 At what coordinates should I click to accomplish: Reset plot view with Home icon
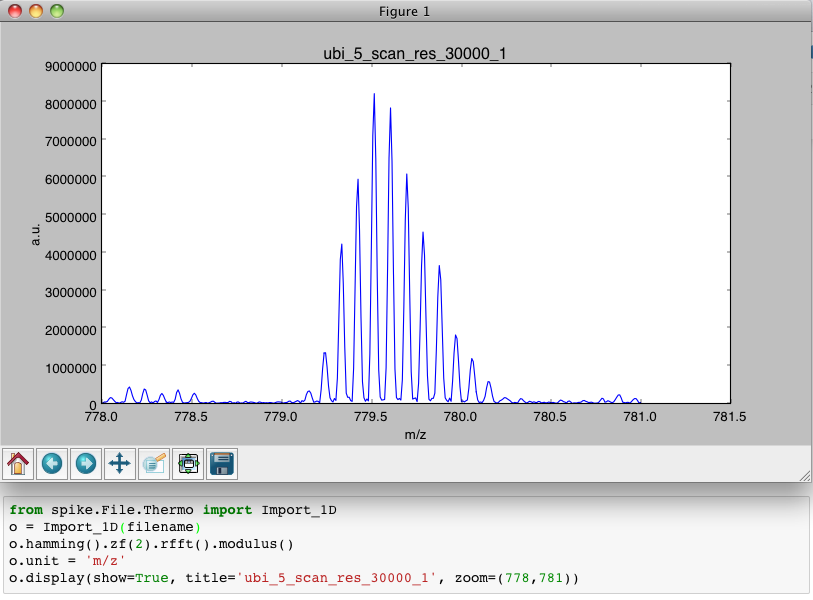(18, 463)
